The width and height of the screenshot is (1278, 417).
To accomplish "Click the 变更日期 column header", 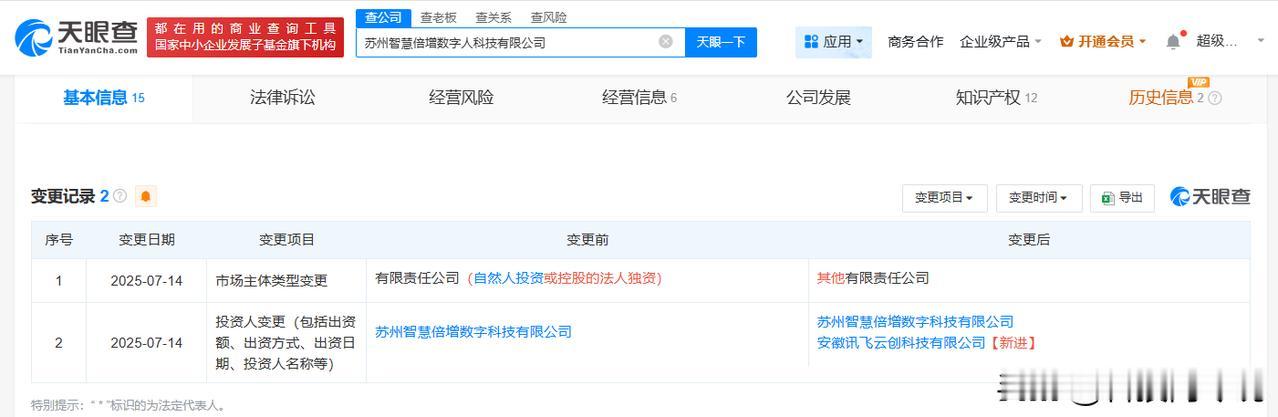I will [x=147, y=240].
